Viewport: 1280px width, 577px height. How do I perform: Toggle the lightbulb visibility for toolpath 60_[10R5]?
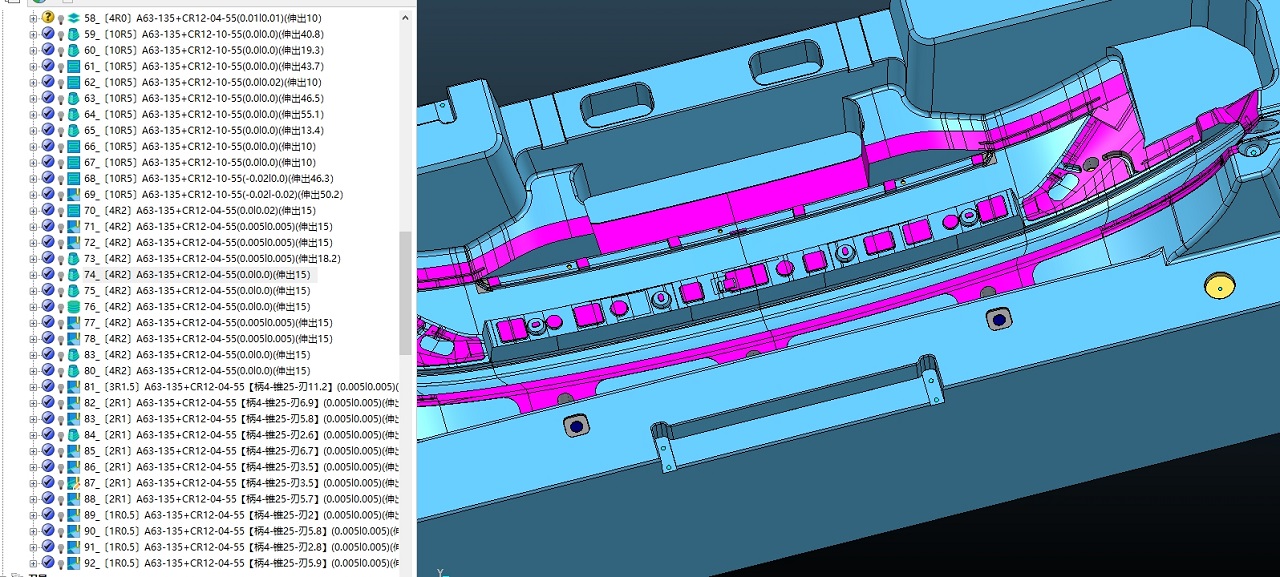point(61,50)
